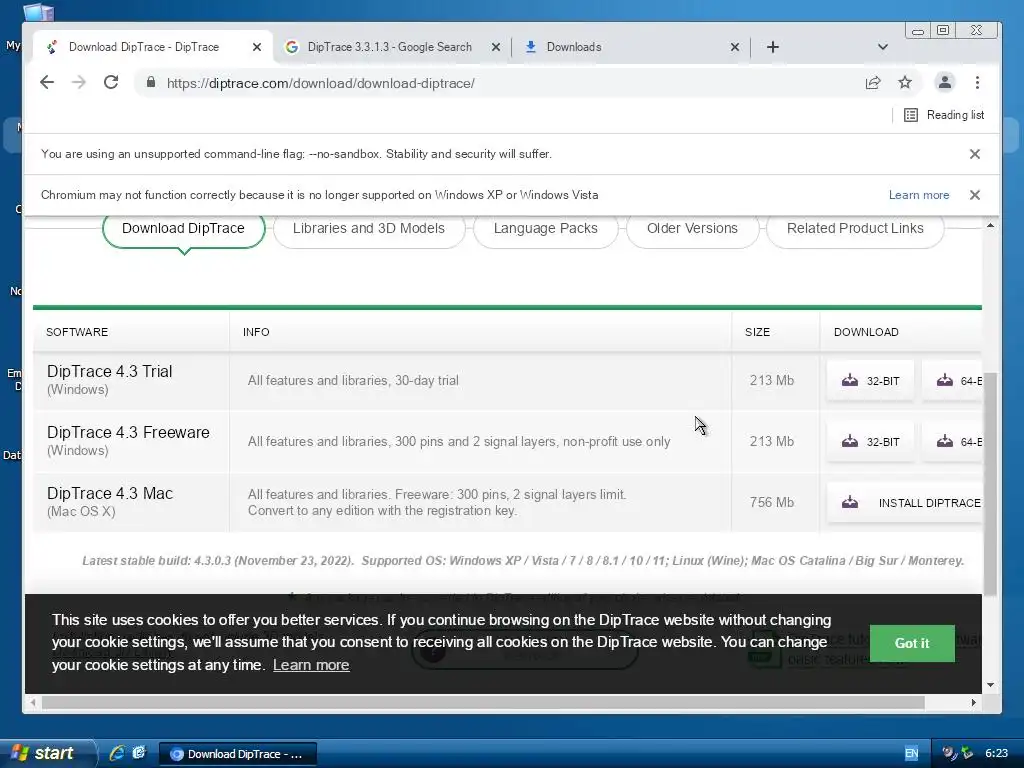This screenshot has height=768, width=1024.
Task: Open Related Product Links section
Action: (855, 229)
